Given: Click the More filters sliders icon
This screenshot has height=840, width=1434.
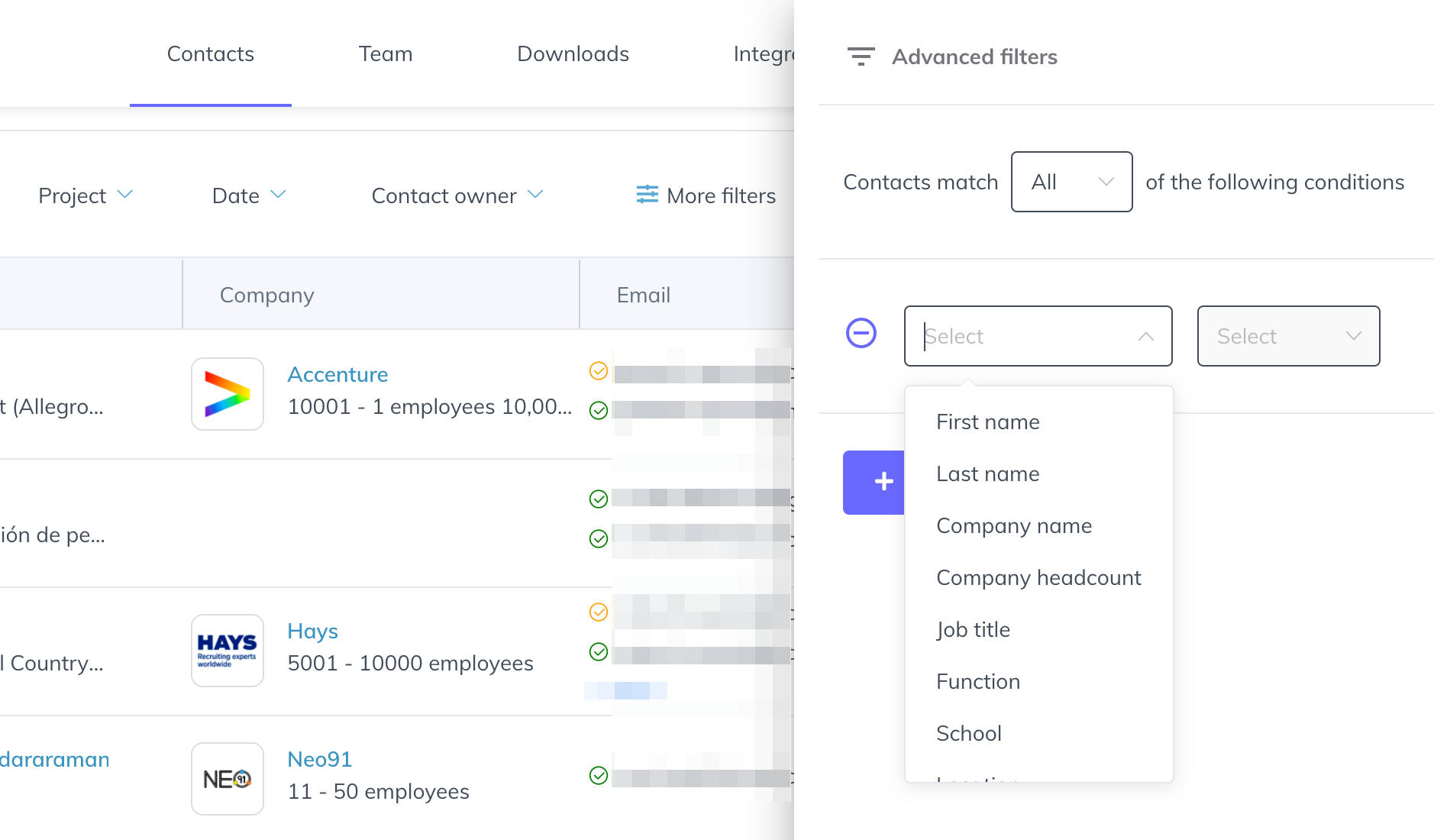Looking at the screenshot, I should coord(647,195).
